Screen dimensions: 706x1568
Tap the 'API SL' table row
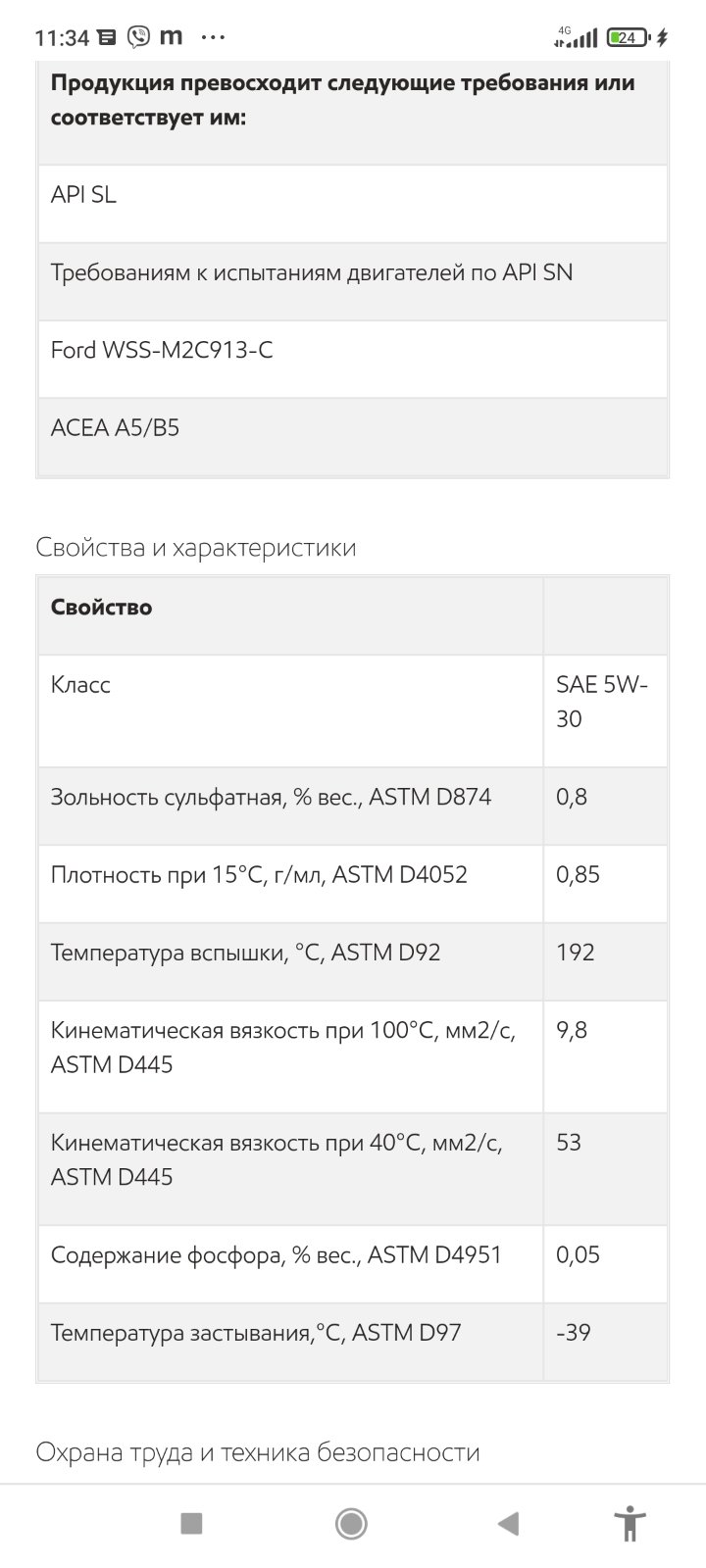click(353, 204)
